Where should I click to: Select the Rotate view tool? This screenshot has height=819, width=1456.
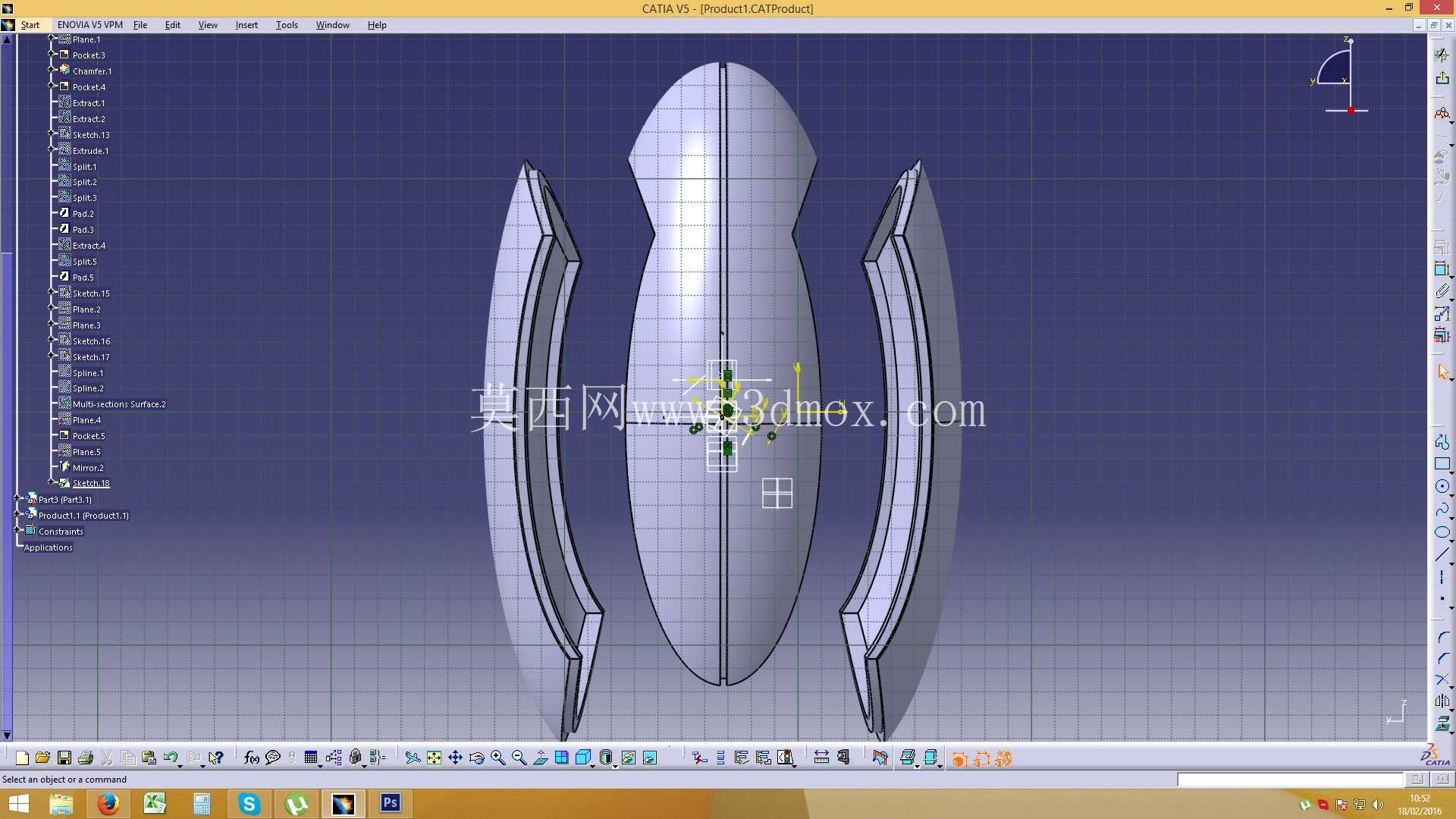tap(476, 758)
